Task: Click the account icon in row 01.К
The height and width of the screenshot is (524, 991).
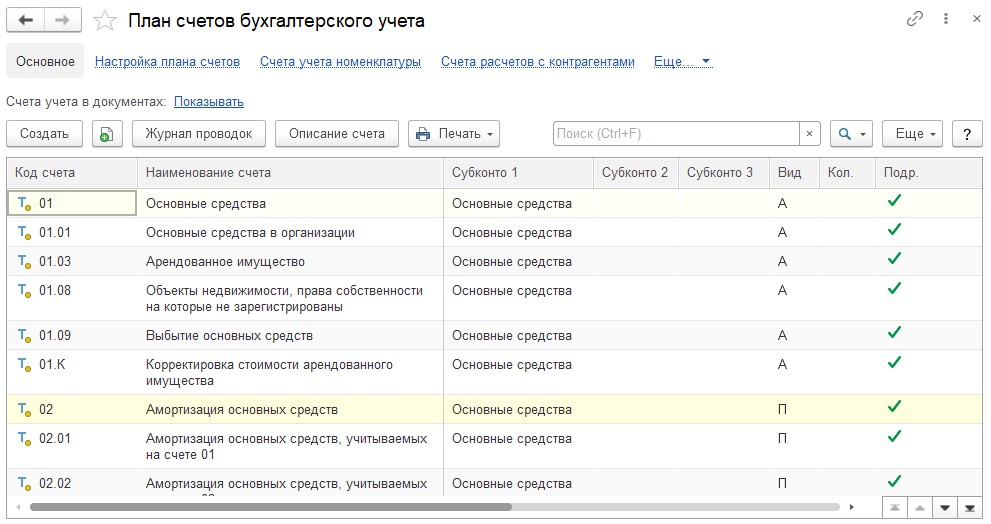Action: pyautogui.click(x=25, y=365)
